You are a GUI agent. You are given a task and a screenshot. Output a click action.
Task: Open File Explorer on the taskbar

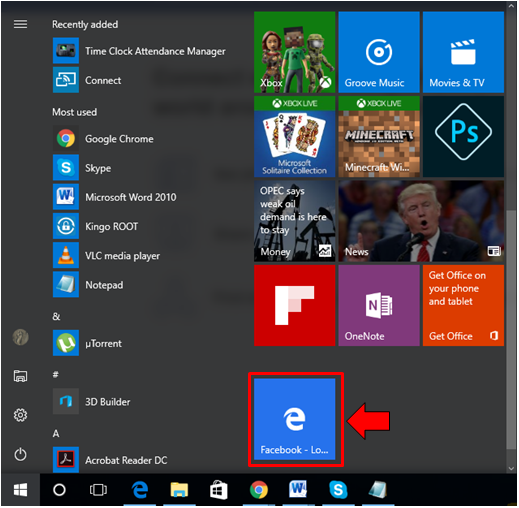point(179,490)
